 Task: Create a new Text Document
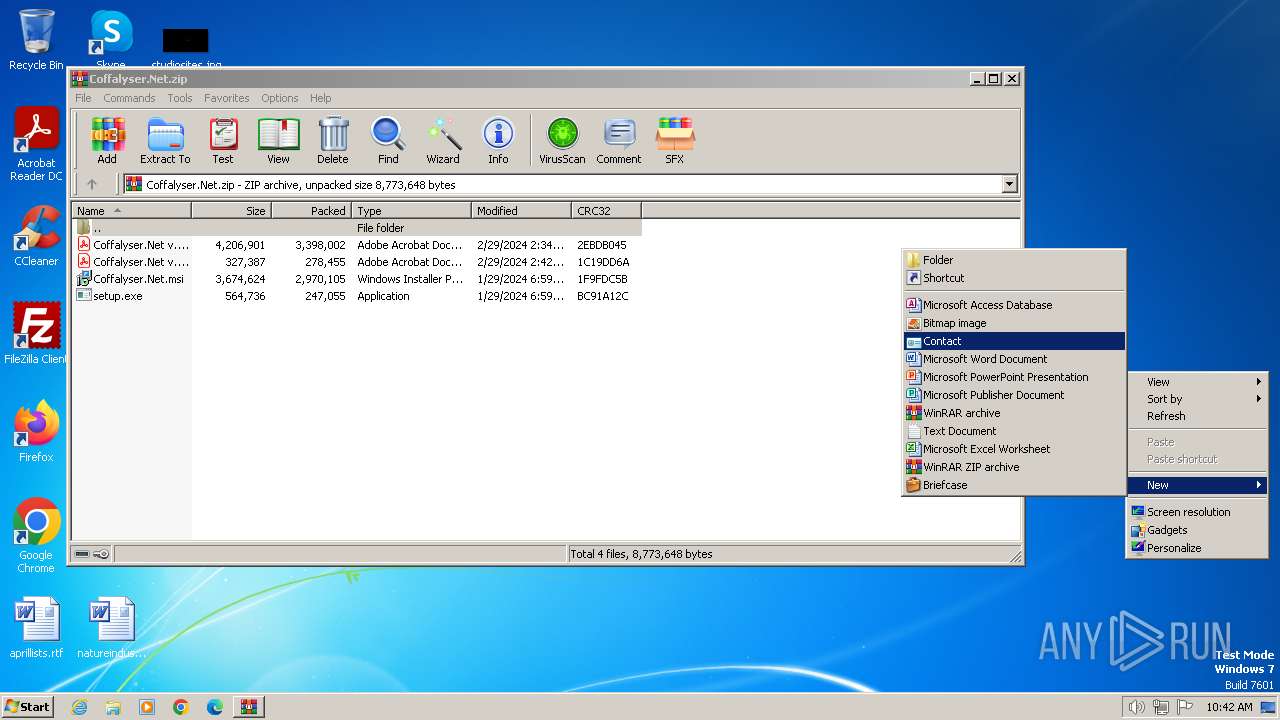click(1014, 431)
